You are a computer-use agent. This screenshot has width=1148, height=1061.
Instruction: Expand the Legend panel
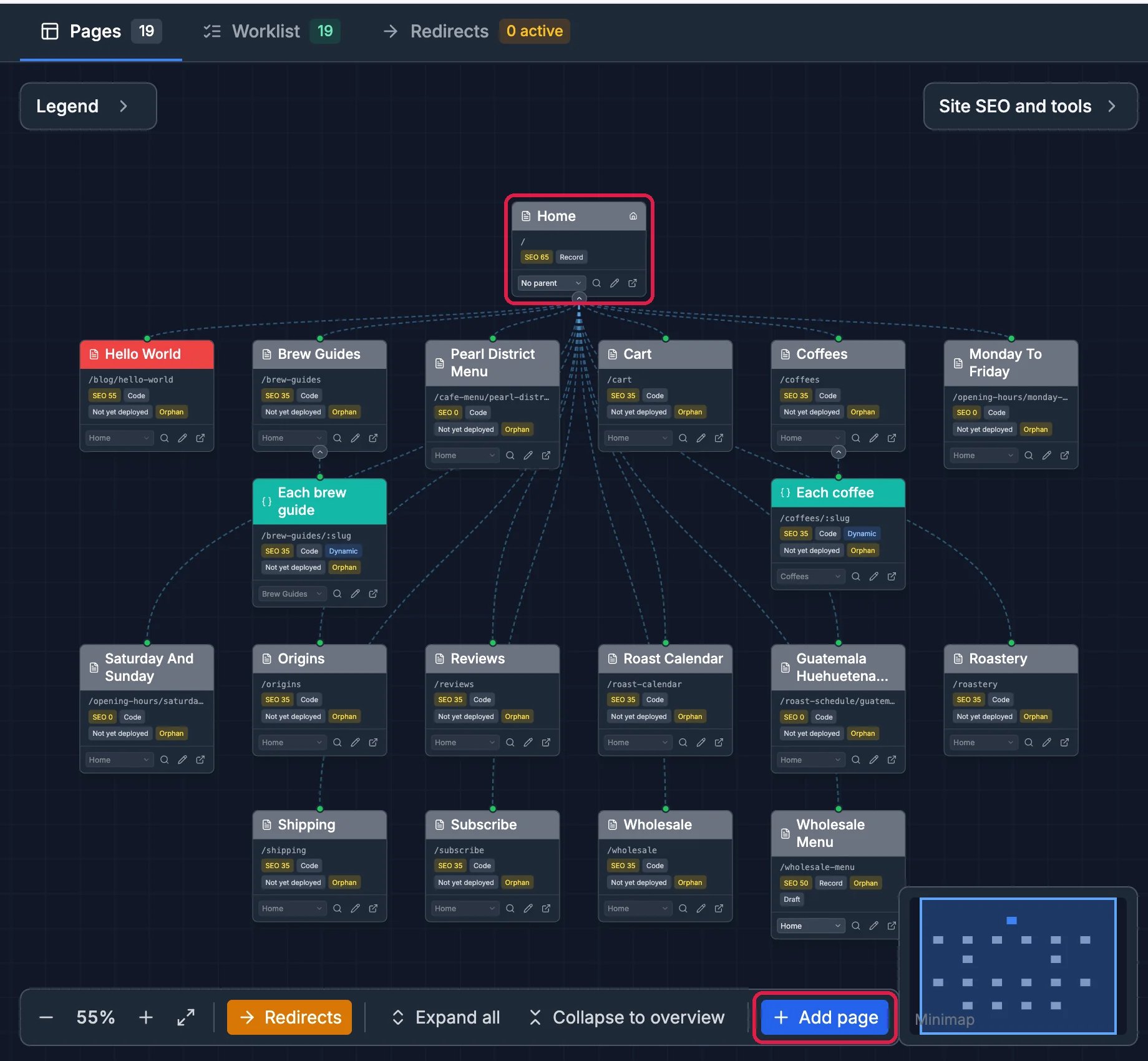pyautogui.click(x=88, y=106)
